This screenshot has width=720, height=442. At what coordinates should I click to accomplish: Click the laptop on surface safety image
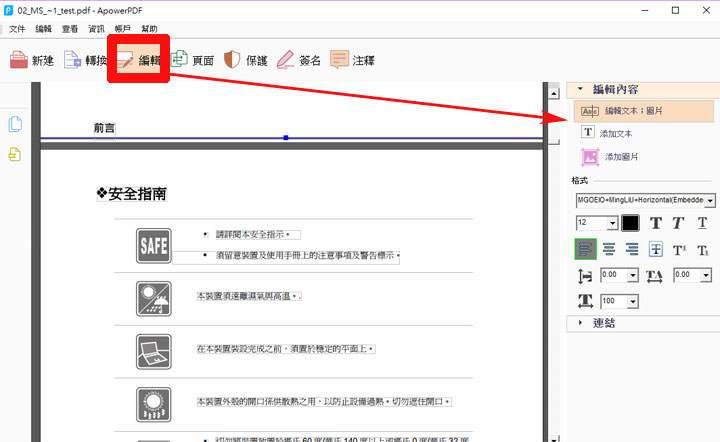click(x=154, y=352)
